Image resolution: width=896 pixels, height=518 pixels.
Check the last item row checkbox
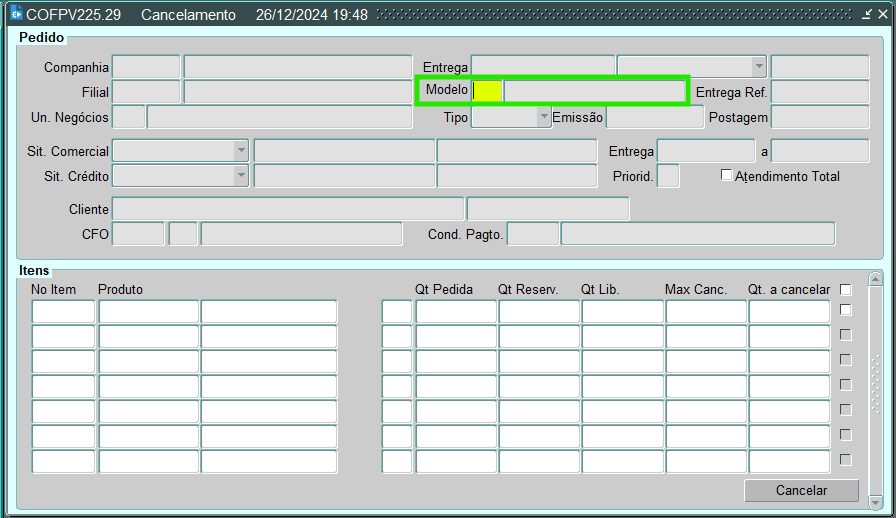point(846,460)
